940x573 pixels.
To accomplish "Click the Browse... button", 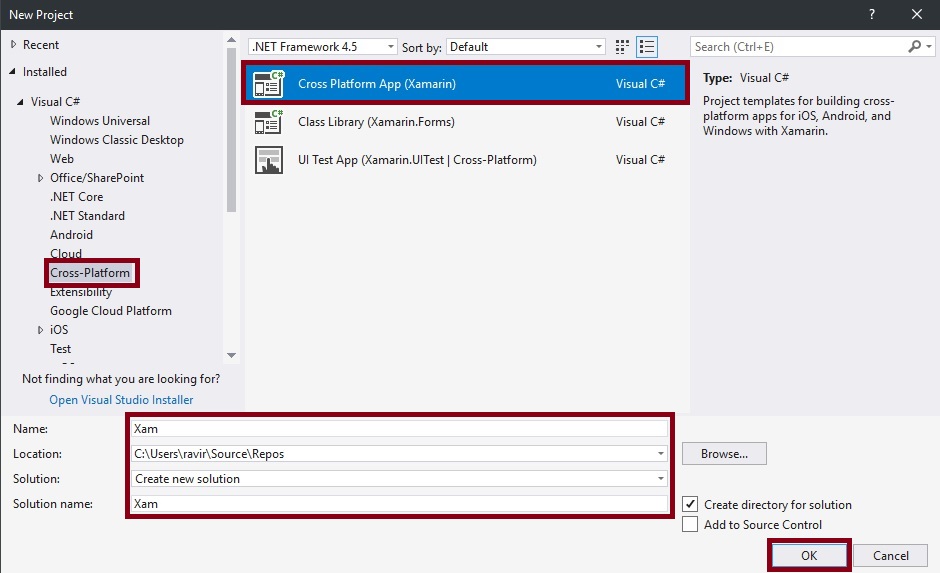I will [724, 454].
